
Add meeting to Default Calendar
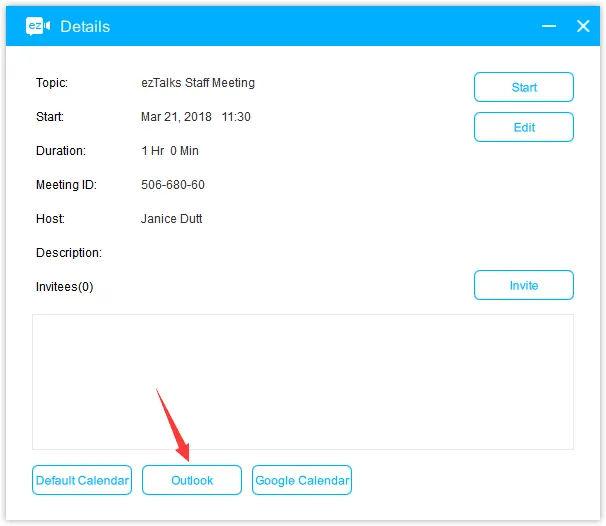coord(82,480)
